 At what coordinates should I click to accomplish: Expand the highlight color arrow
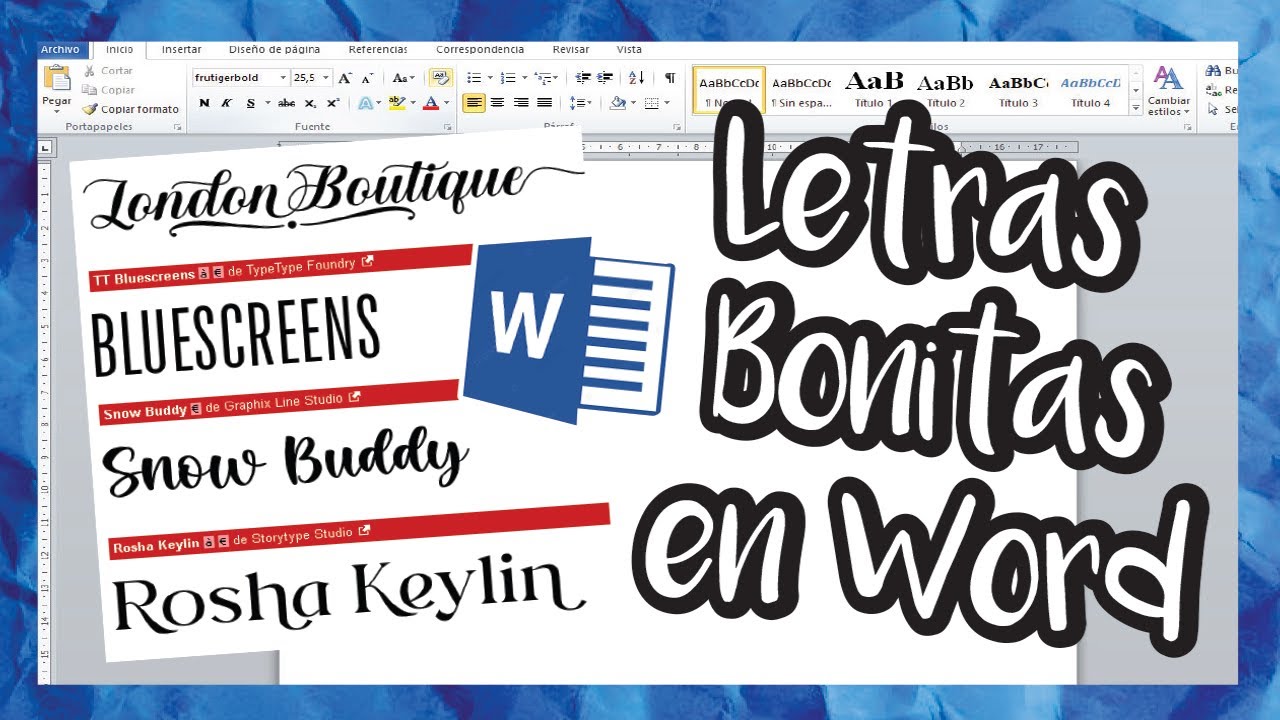[x=412, y=103]
